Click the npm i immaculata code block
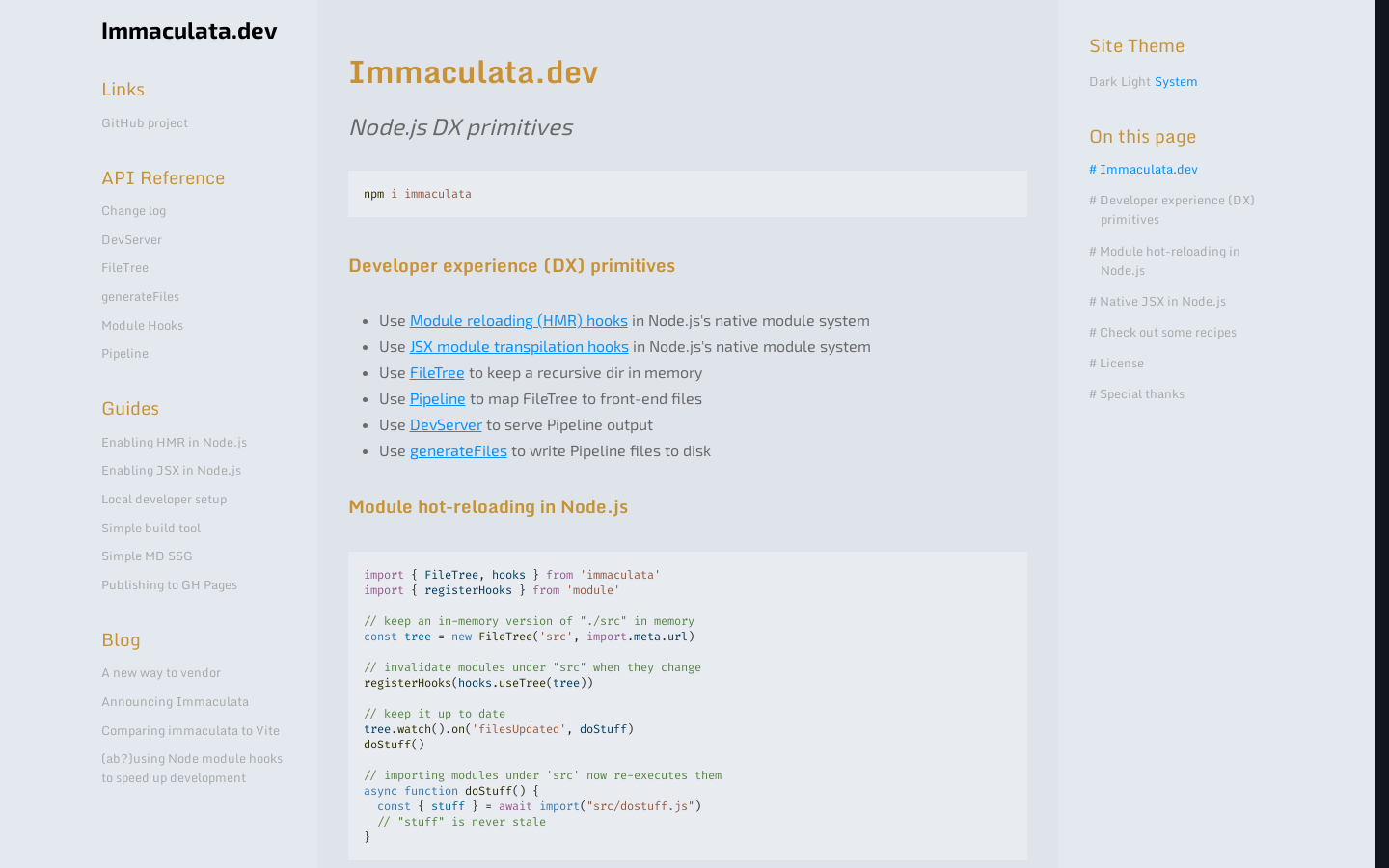1389x868 pixels. [688, 194]
